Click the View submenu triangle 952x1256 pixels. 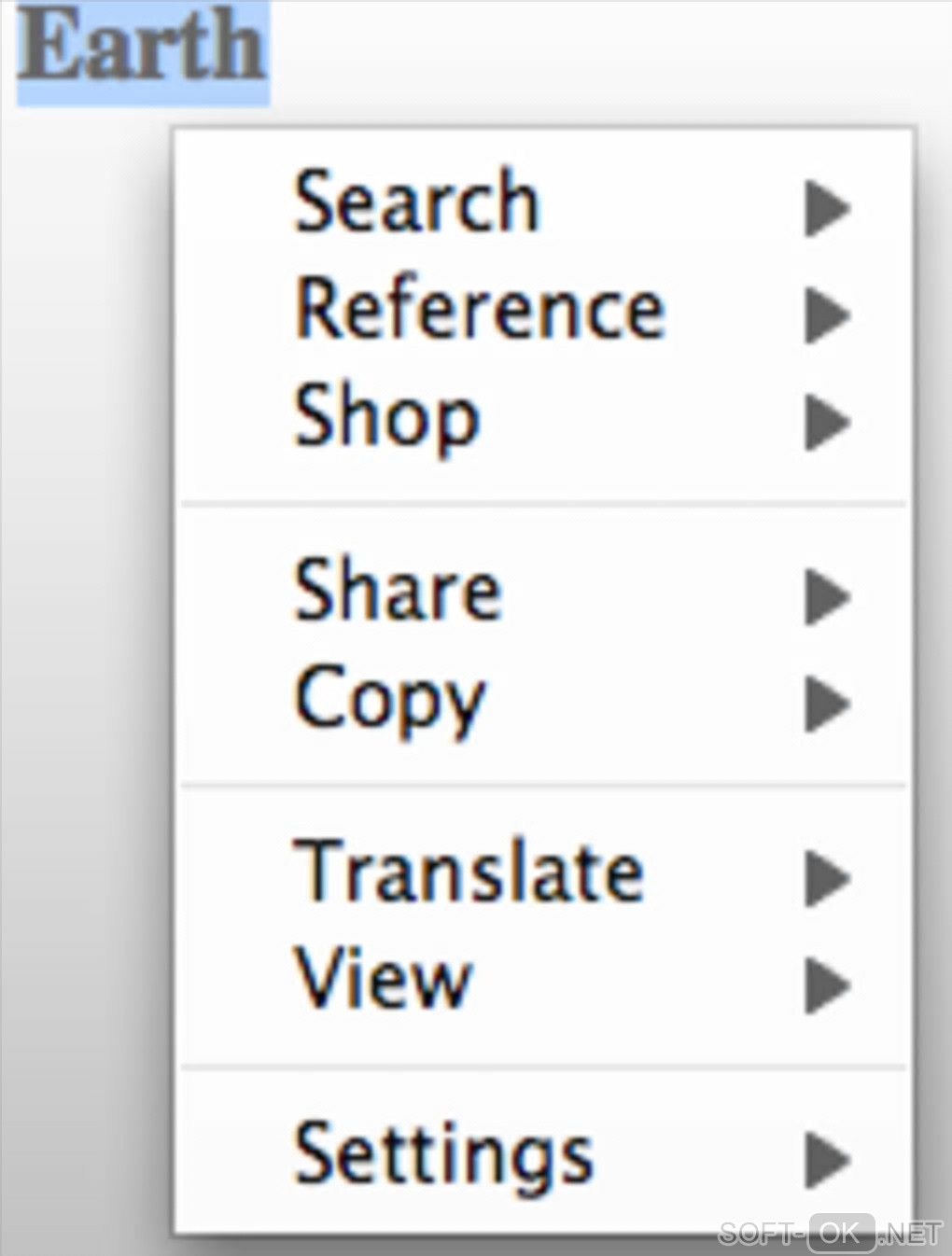click(826, 984)
